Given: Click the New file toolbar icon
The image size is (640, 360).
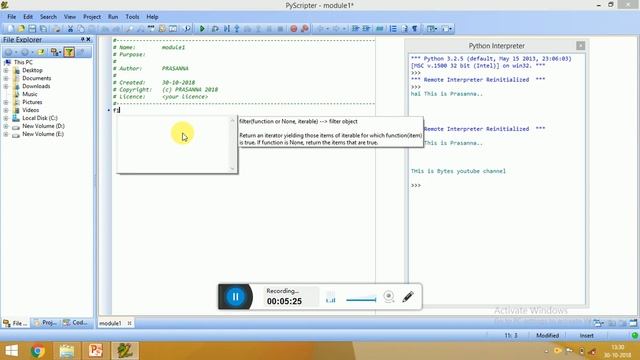Looking at the screenshot, I should click(x=10, y=29).
